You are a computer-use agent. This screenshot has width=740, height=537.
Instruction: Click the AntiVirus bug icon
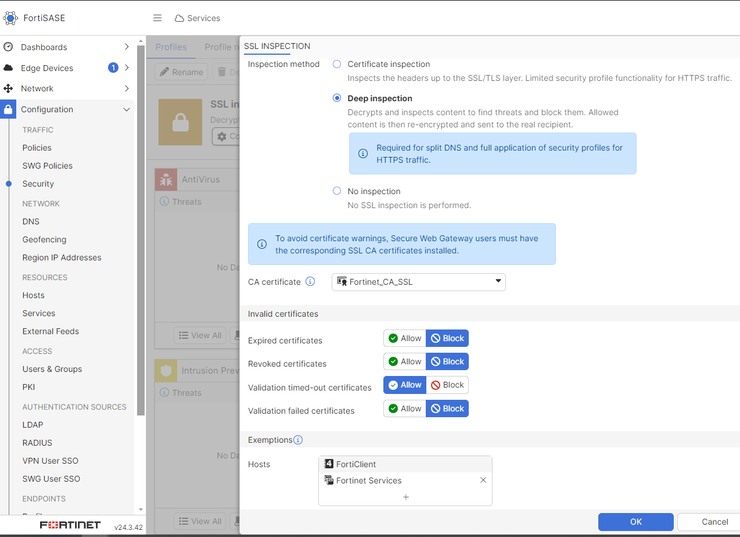(166, 179)
